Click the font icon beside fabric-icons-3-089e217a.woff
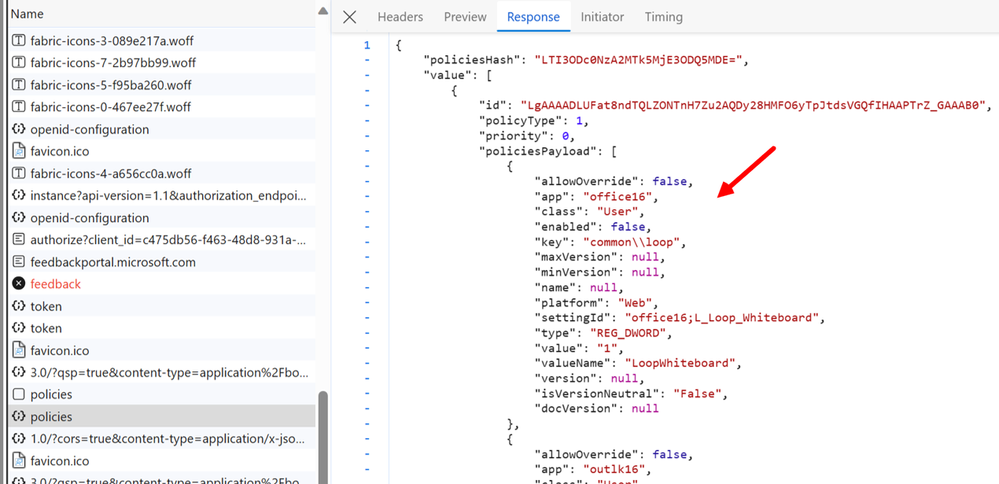 [x=19, y=41]
